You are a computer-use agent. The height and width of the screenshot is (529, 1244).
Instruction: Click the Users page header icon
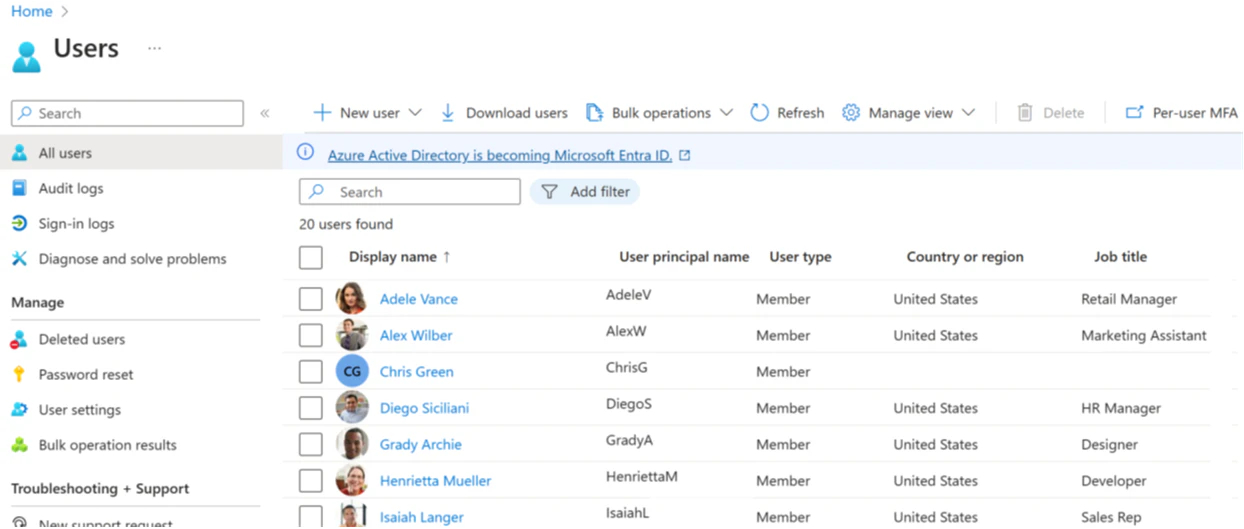27,56
